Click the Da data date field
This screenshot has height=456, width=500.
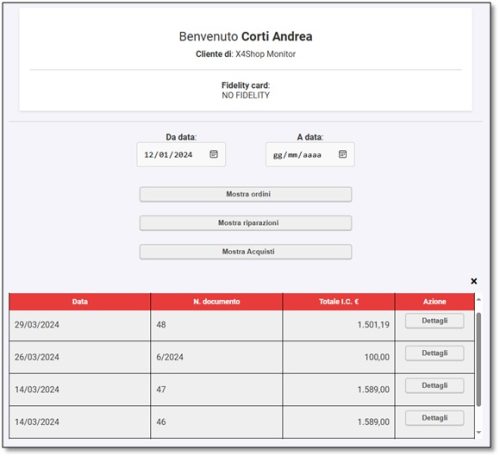point(181,154)
